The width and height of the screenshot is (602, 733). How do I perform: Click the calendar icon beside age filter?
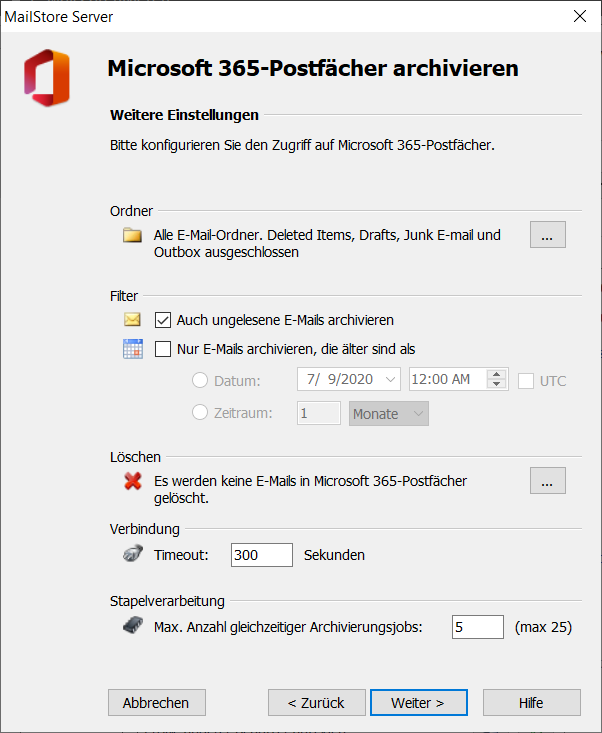pos(133,349)
